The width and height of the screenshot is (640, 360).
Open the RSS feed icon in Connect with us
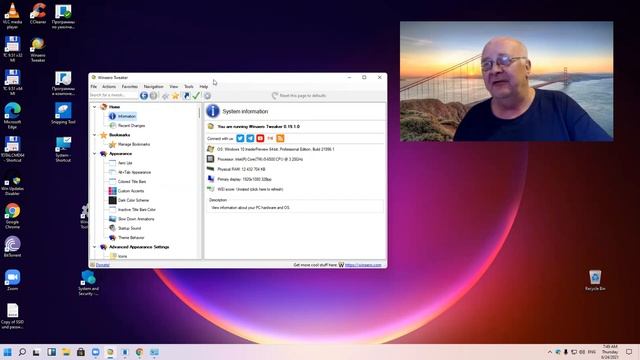[x=280, y=138]
